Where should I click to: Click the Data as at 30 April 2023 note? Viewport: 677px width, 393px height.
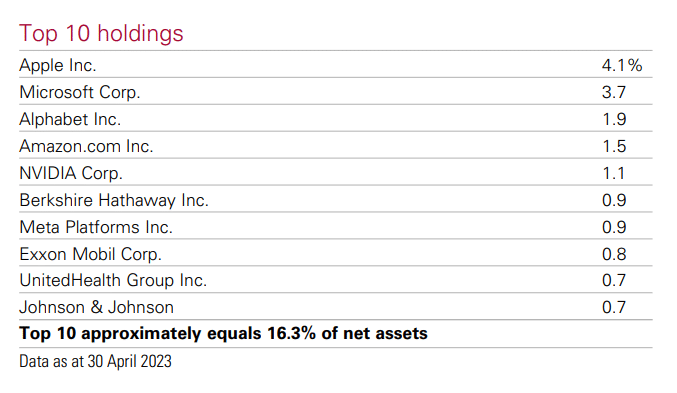point(95,361)
